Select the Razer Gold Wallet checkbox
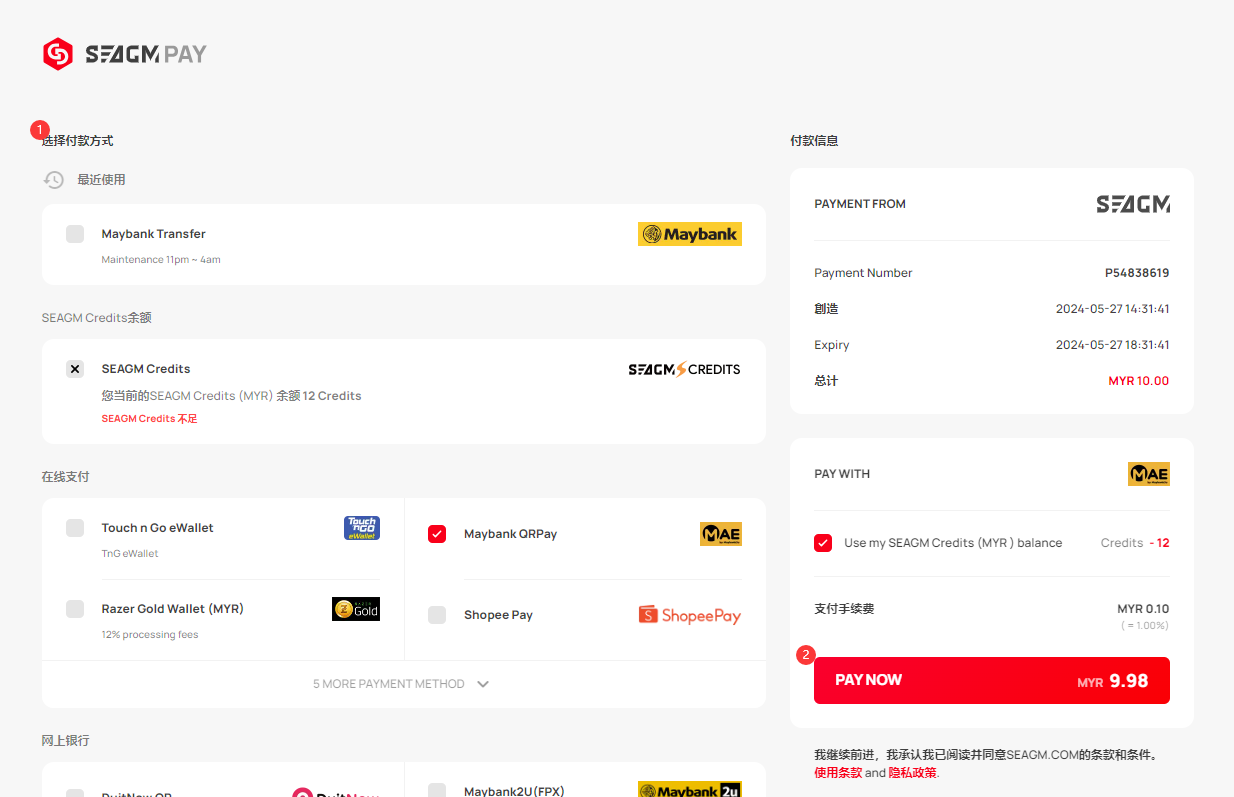 point(75,609)
